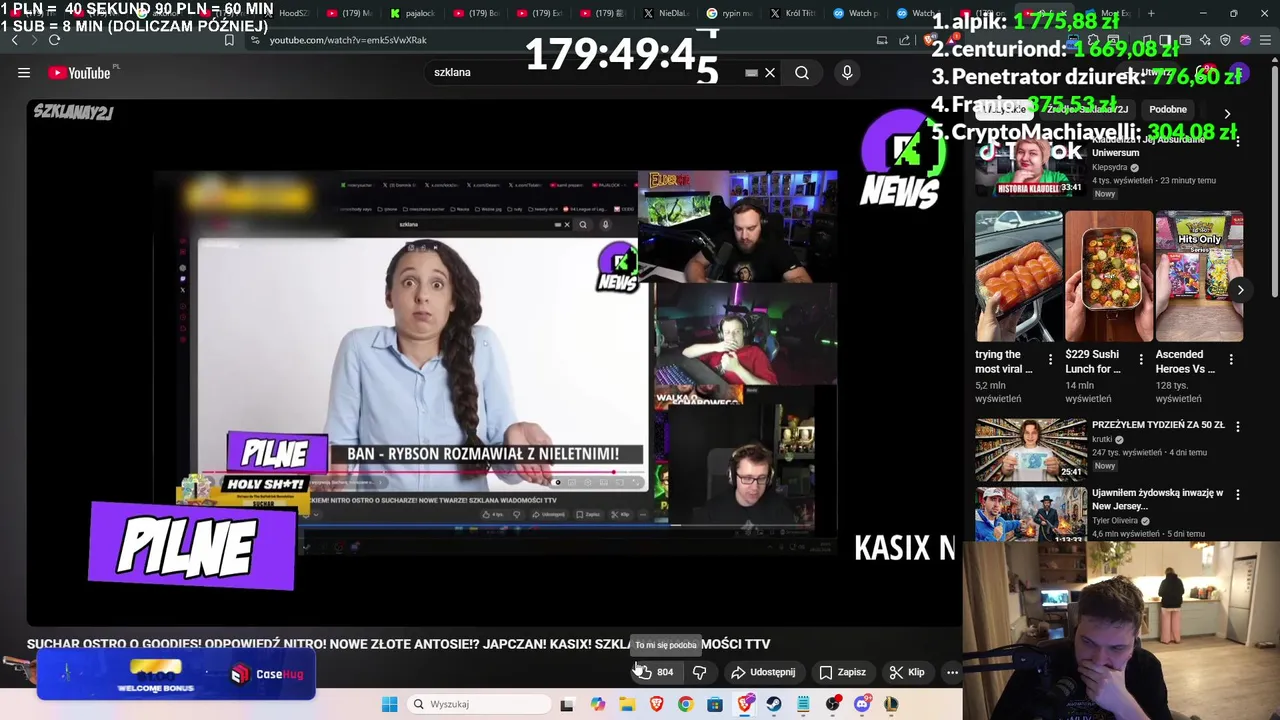1280x720 pixels.
Task: Open the Notepad taskbar icon
Action: pyautogui.click(x=803, y=704)
